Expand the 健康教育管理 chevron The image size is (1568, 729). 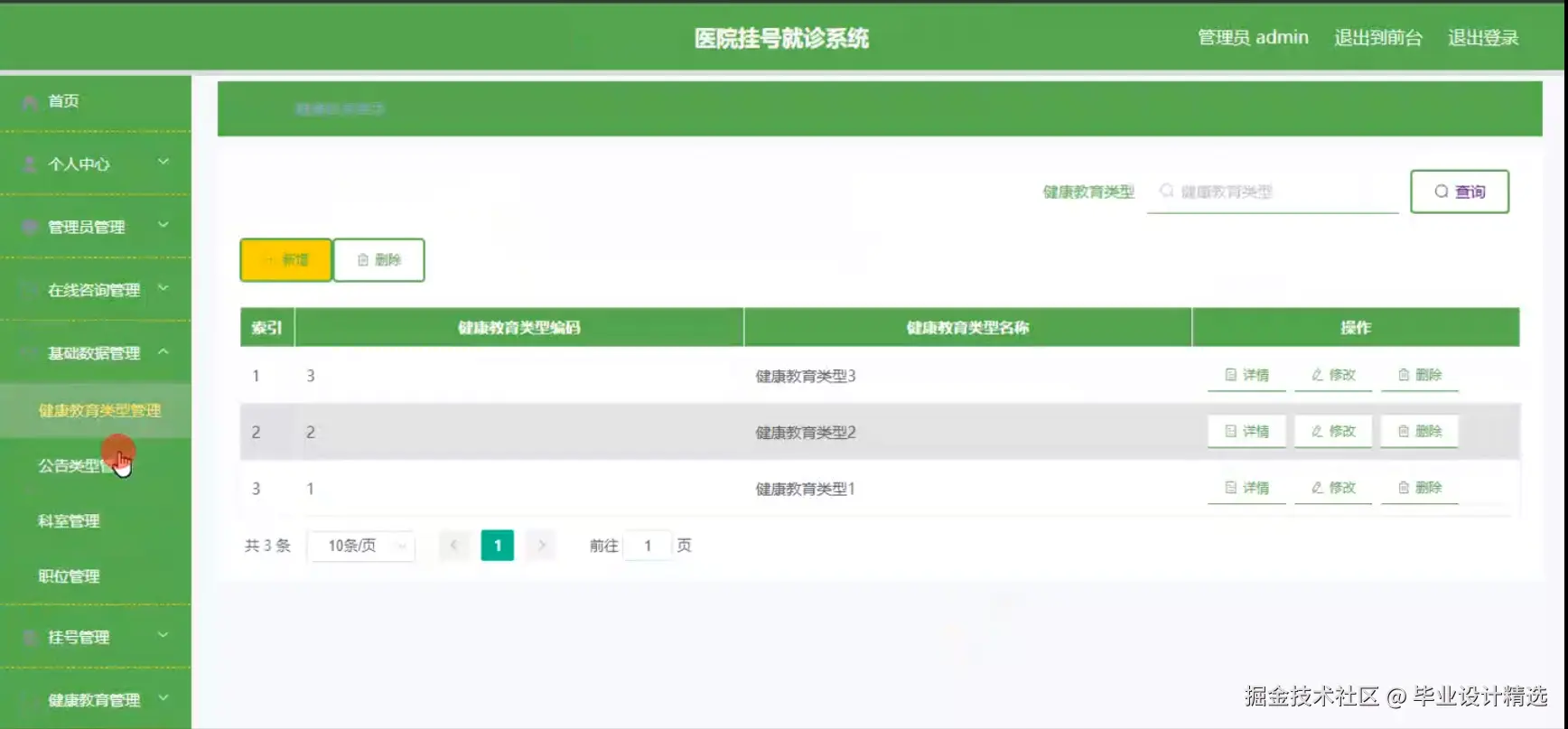tap(163, 697)
